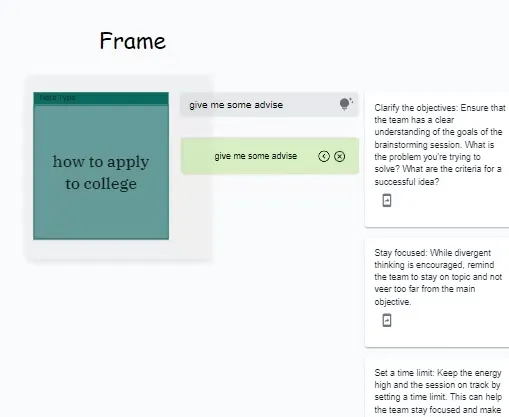
Task: Select the 'Set a time limit' suggestion card
Action: click(437, 388)
